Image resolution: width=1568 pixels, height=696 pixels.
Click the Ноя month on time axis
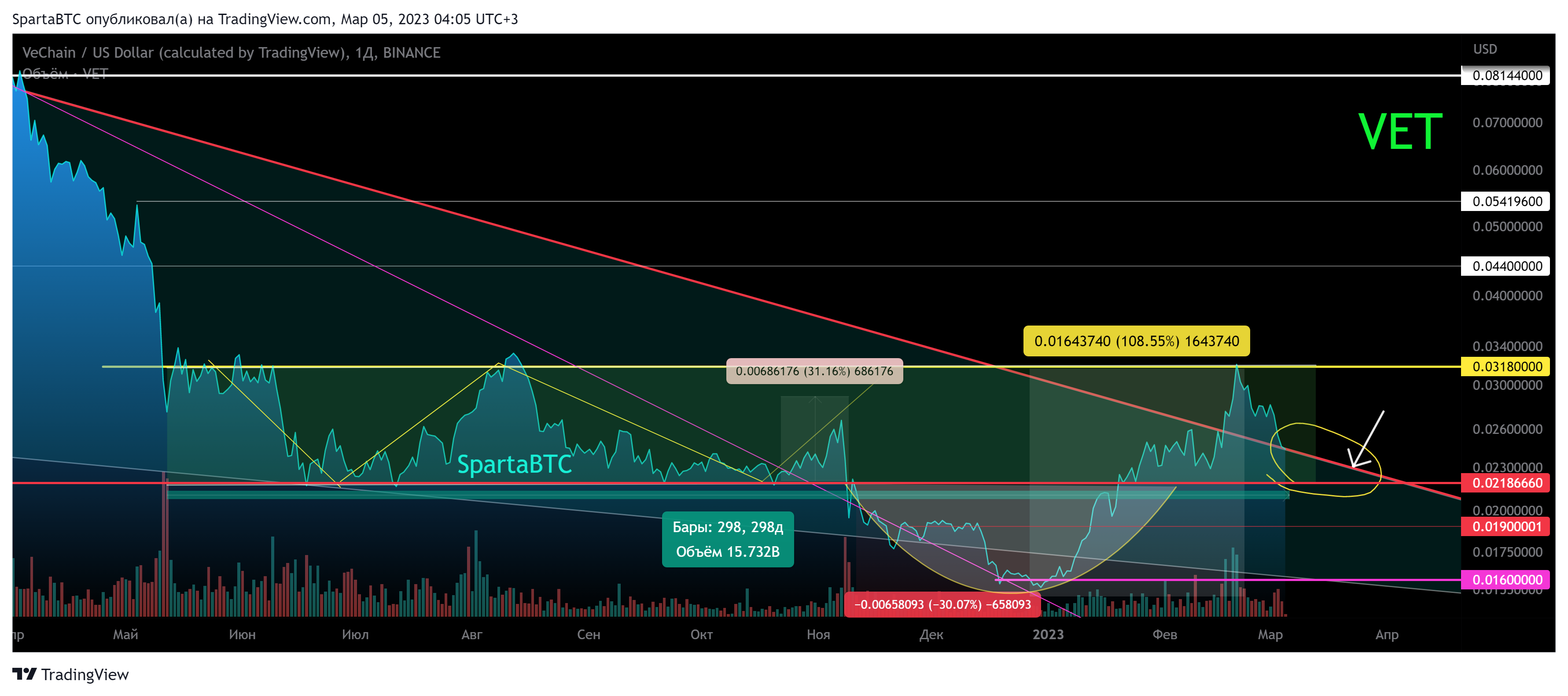click(x=818, y=634)
